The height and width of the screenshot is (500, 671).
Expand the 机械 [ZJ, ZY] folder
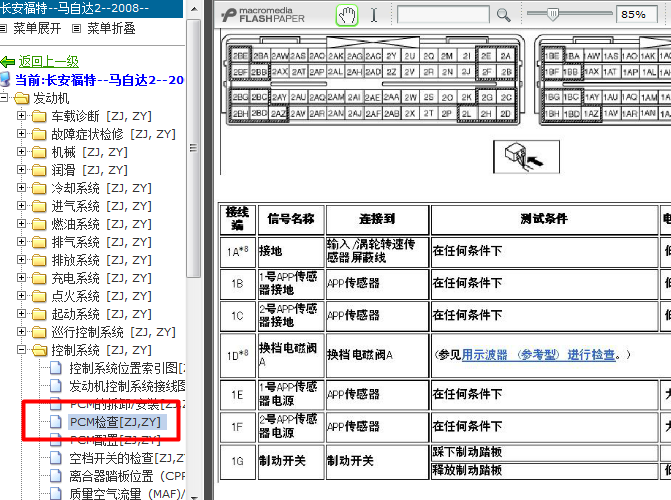[21, 152]
